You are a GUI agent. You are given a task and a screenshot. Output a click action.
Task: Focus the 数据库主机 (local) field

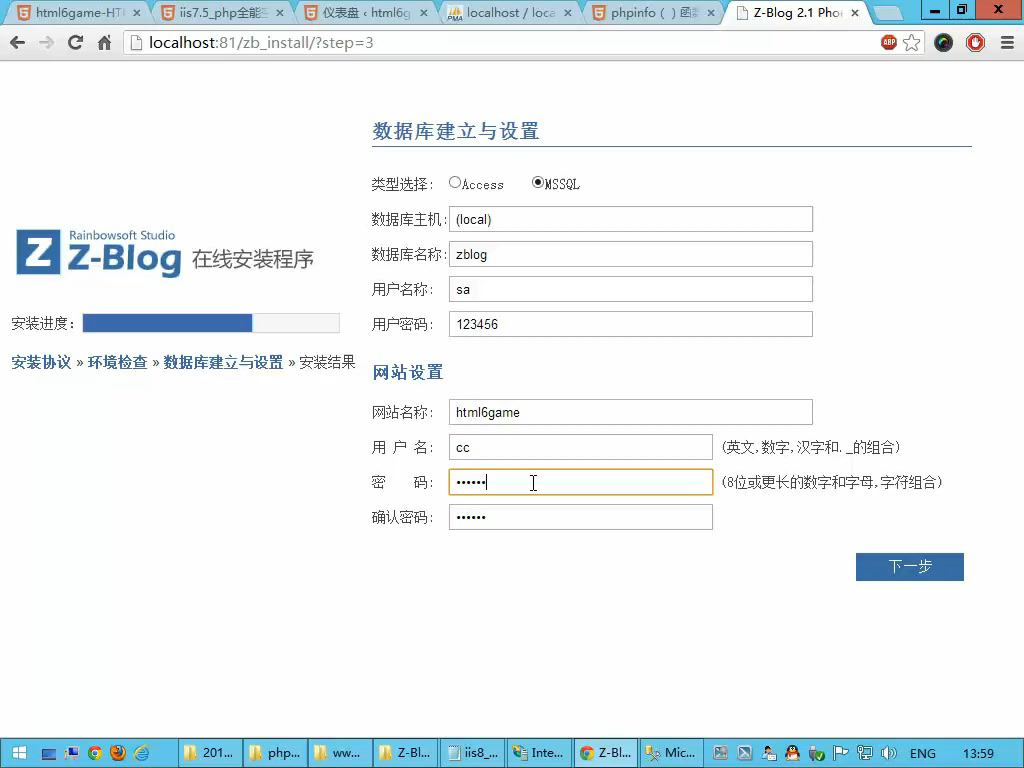click(x=631, y=219)
